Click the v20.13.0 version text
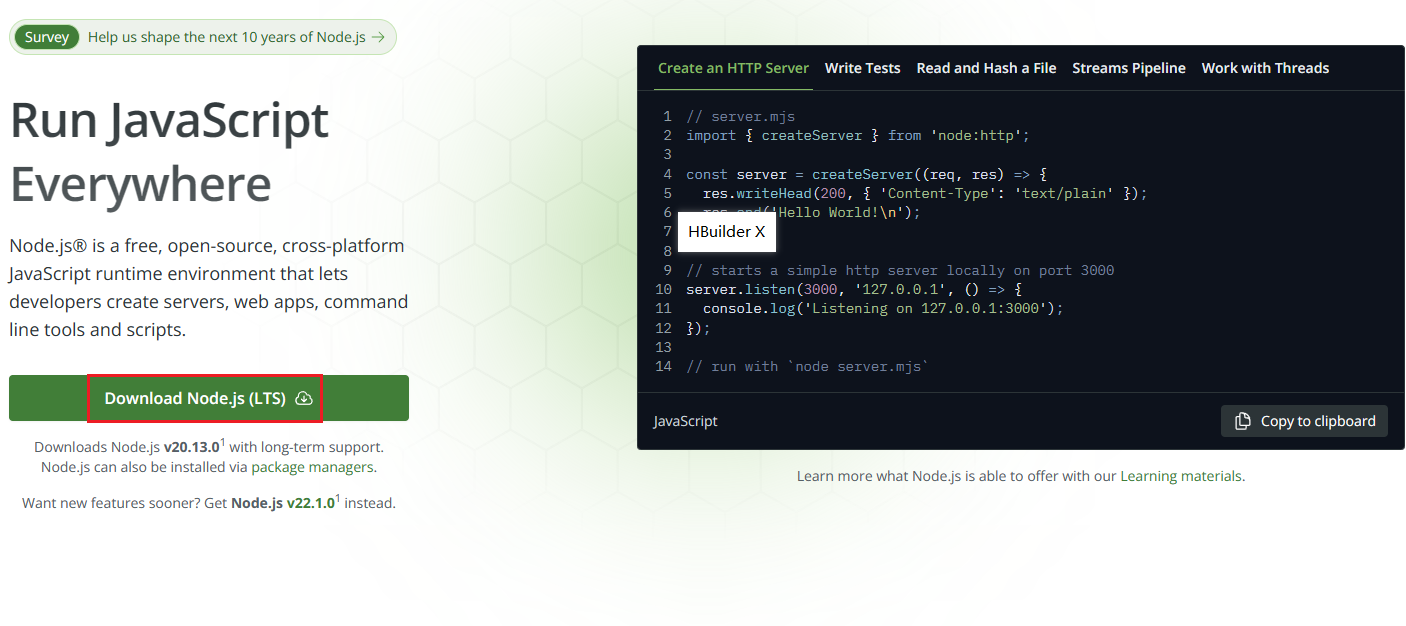This screenshot has width=1406, height=626. pos(192,447)
